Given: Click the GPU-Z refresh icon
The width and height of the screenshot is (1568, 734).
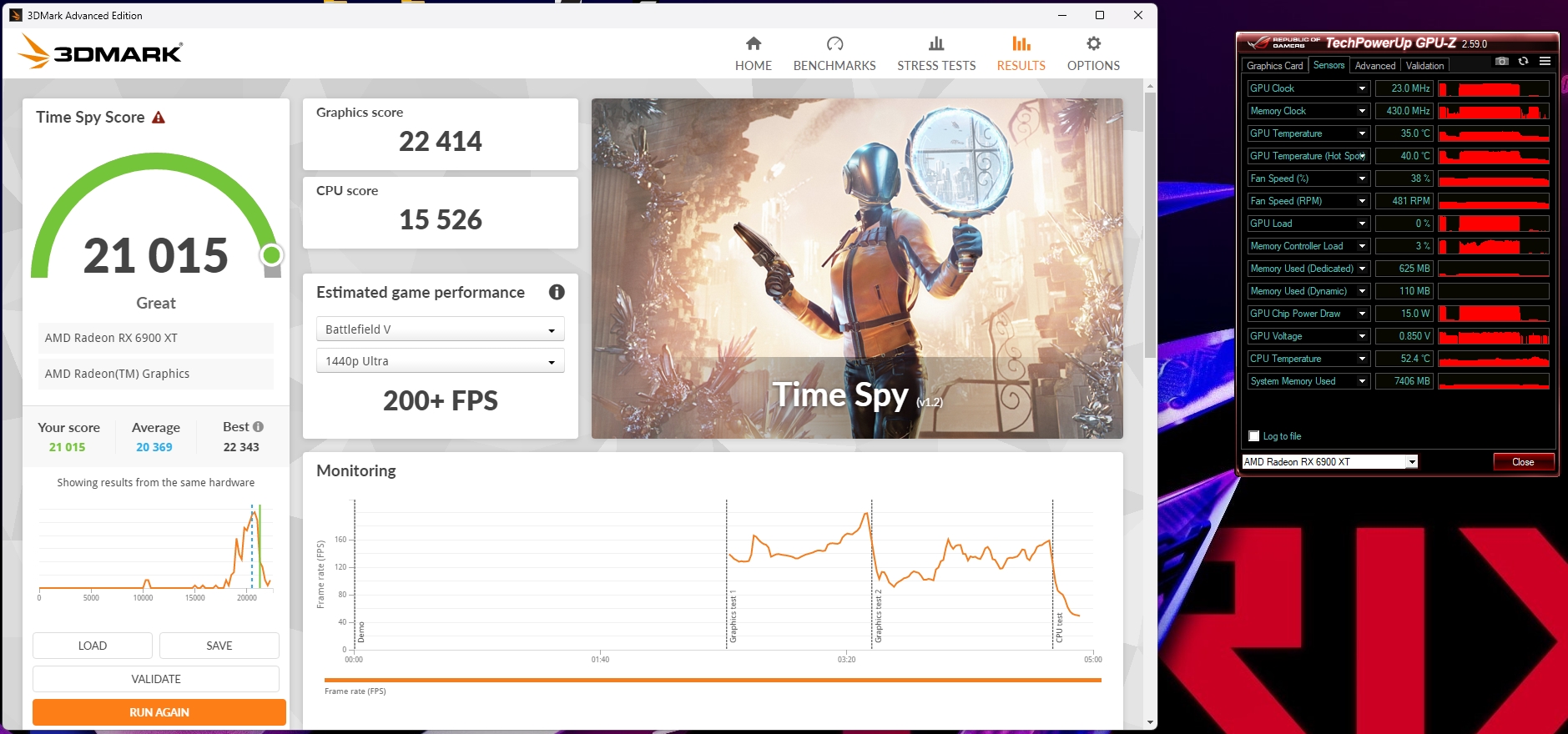Looking at the screenshot, I should [x=1523, y=61].
